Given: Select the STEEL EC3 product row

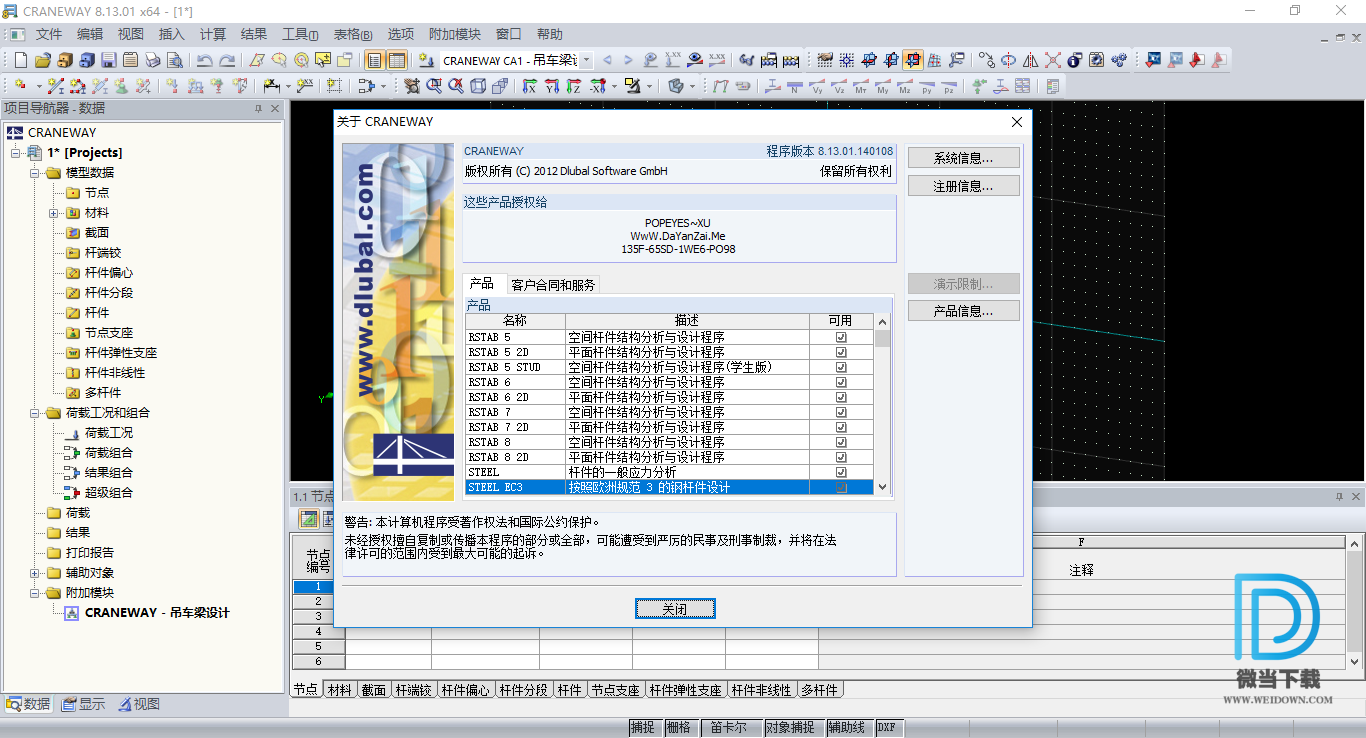Looking at the screenshot, I should tap(669, 487).
